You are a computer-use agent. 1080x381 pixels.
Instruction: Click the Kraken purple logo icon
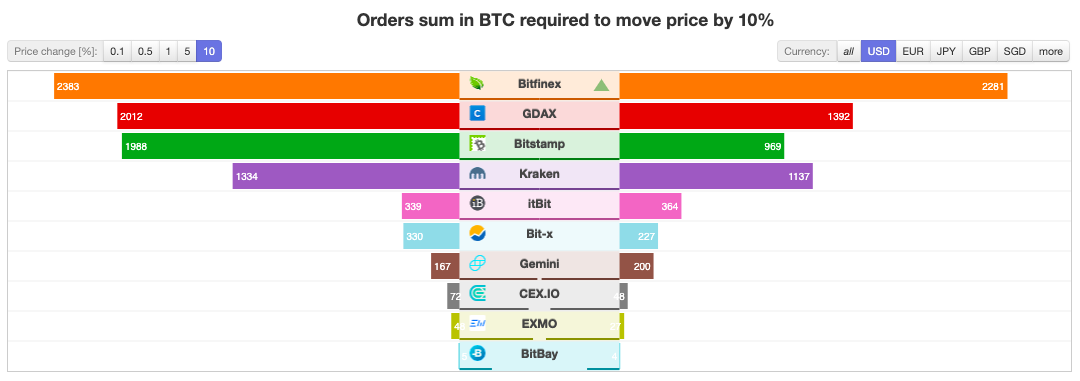[477, 174]
